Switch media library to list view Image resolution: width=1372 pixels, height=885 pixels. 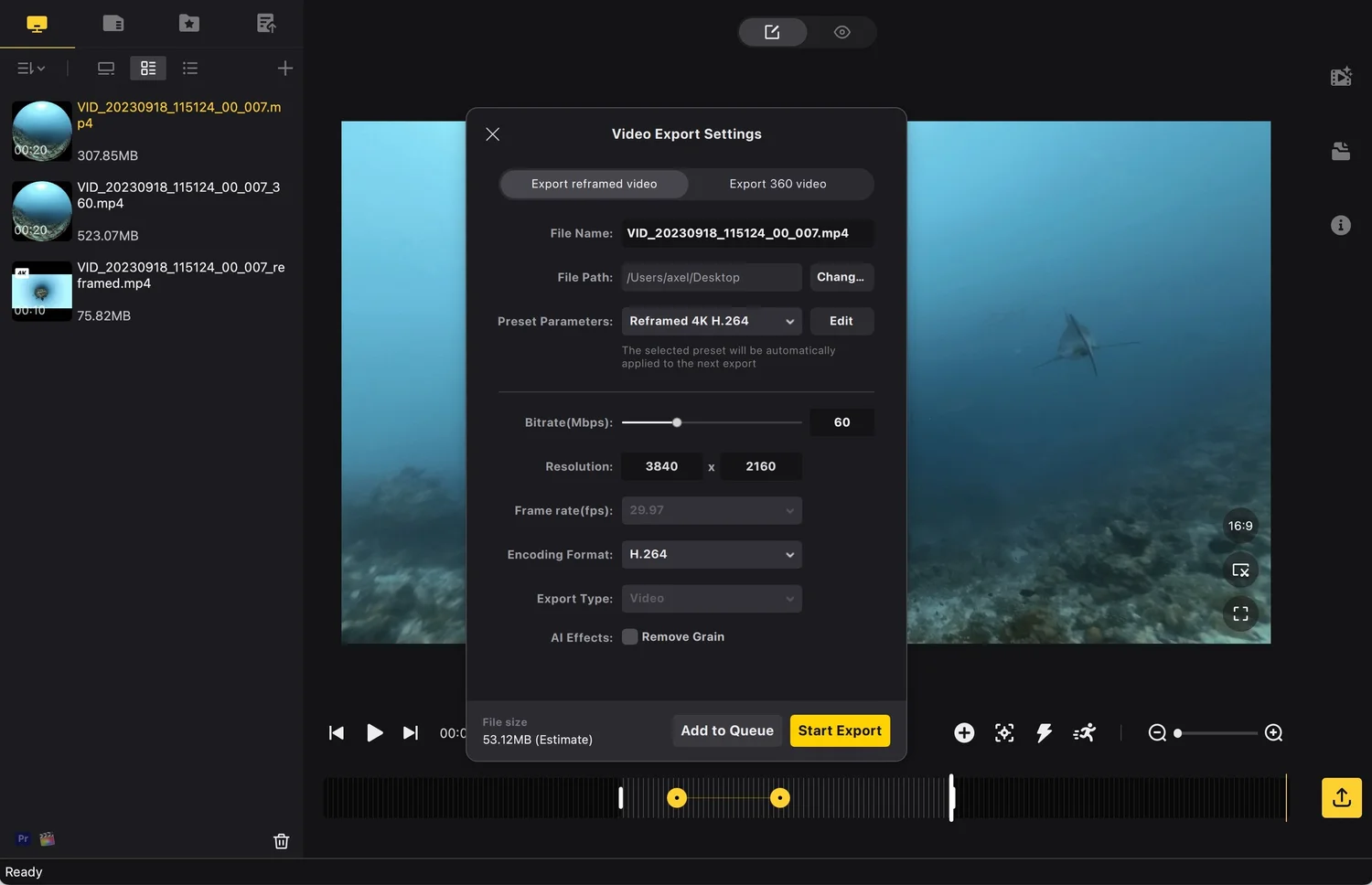(x=189, y=68)
